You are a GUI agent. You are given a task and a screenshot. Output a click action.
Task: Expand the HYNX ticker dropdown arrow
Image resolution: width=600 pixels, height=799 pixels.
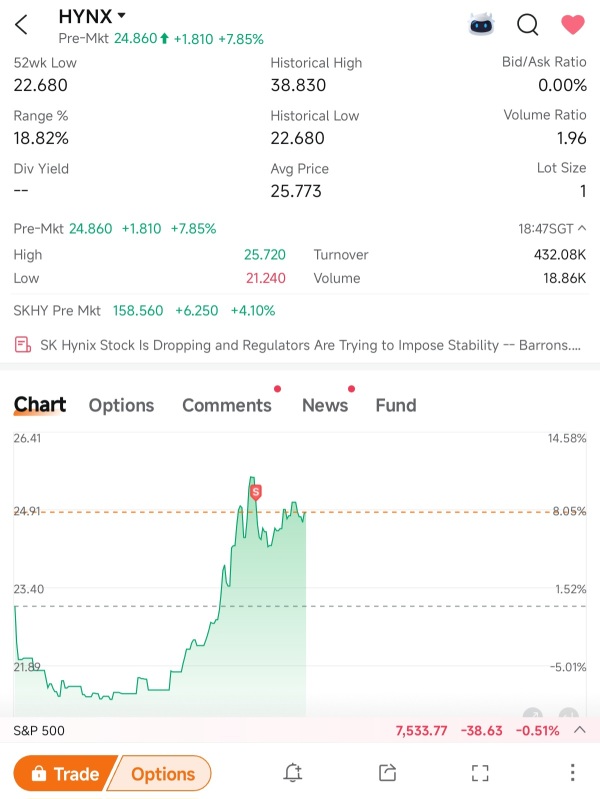(x=121, y=16)
